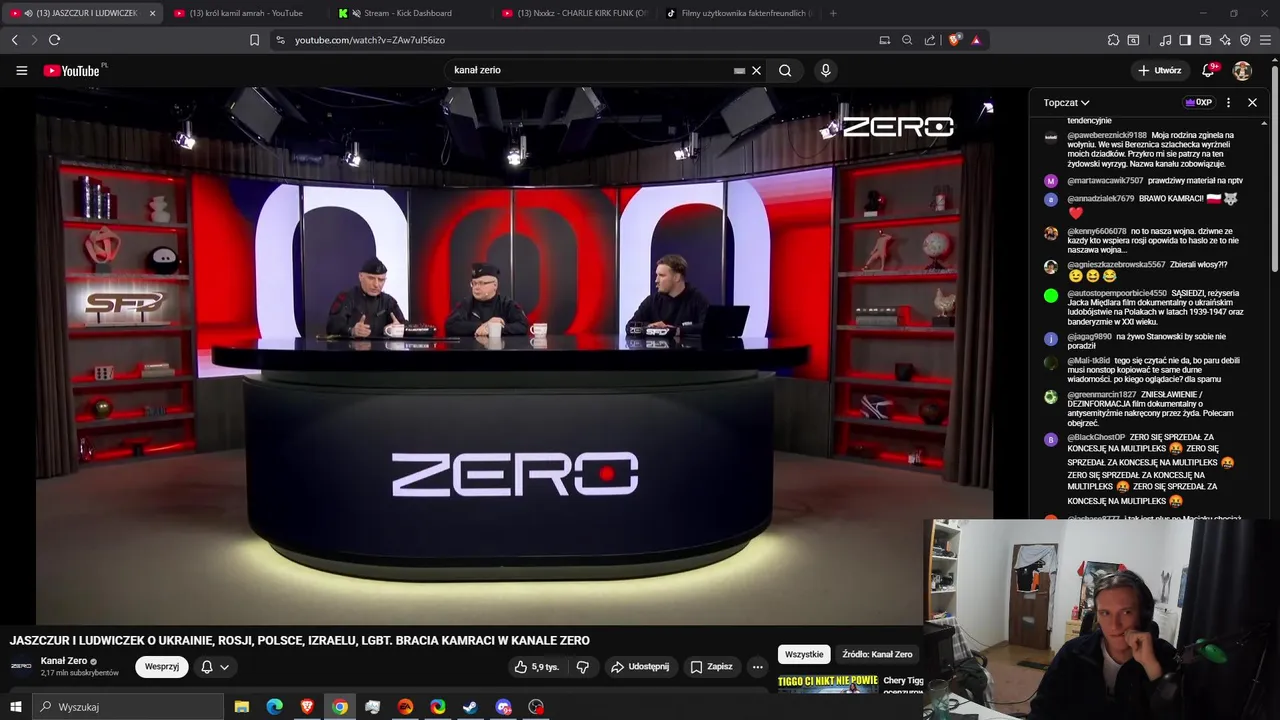Viewport: 1280px width, 720px height.
Task: Click the Udostępnij share button
Action: 640,667
